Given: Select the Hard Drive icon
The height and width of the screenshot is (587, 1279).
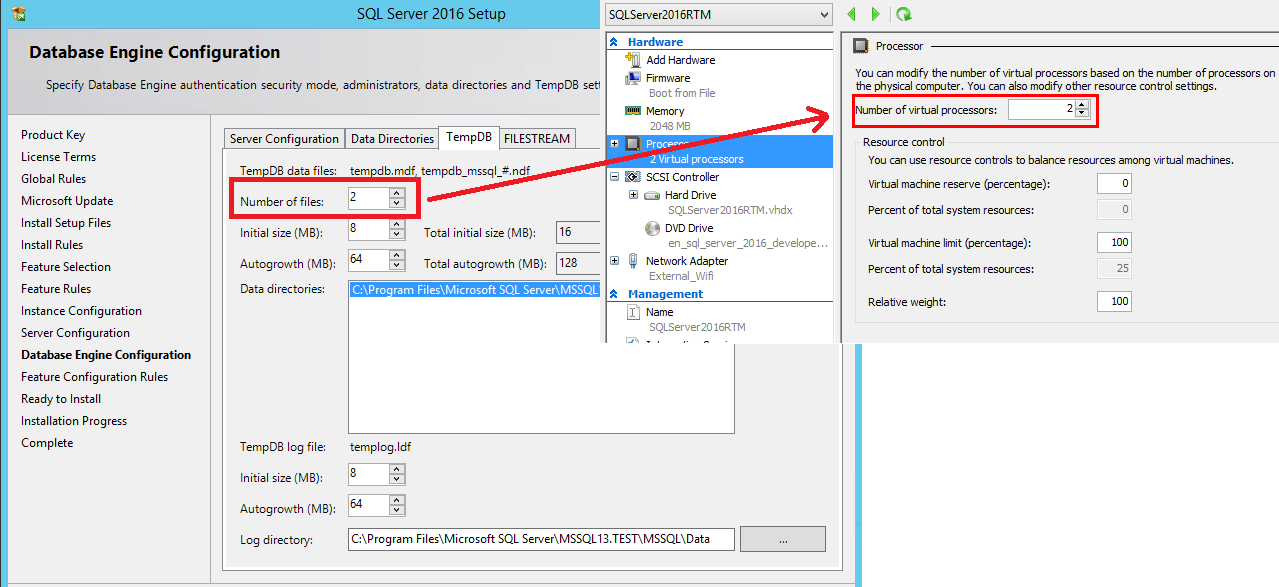Looking at the screenshot, I should click(x=651, y=195).
